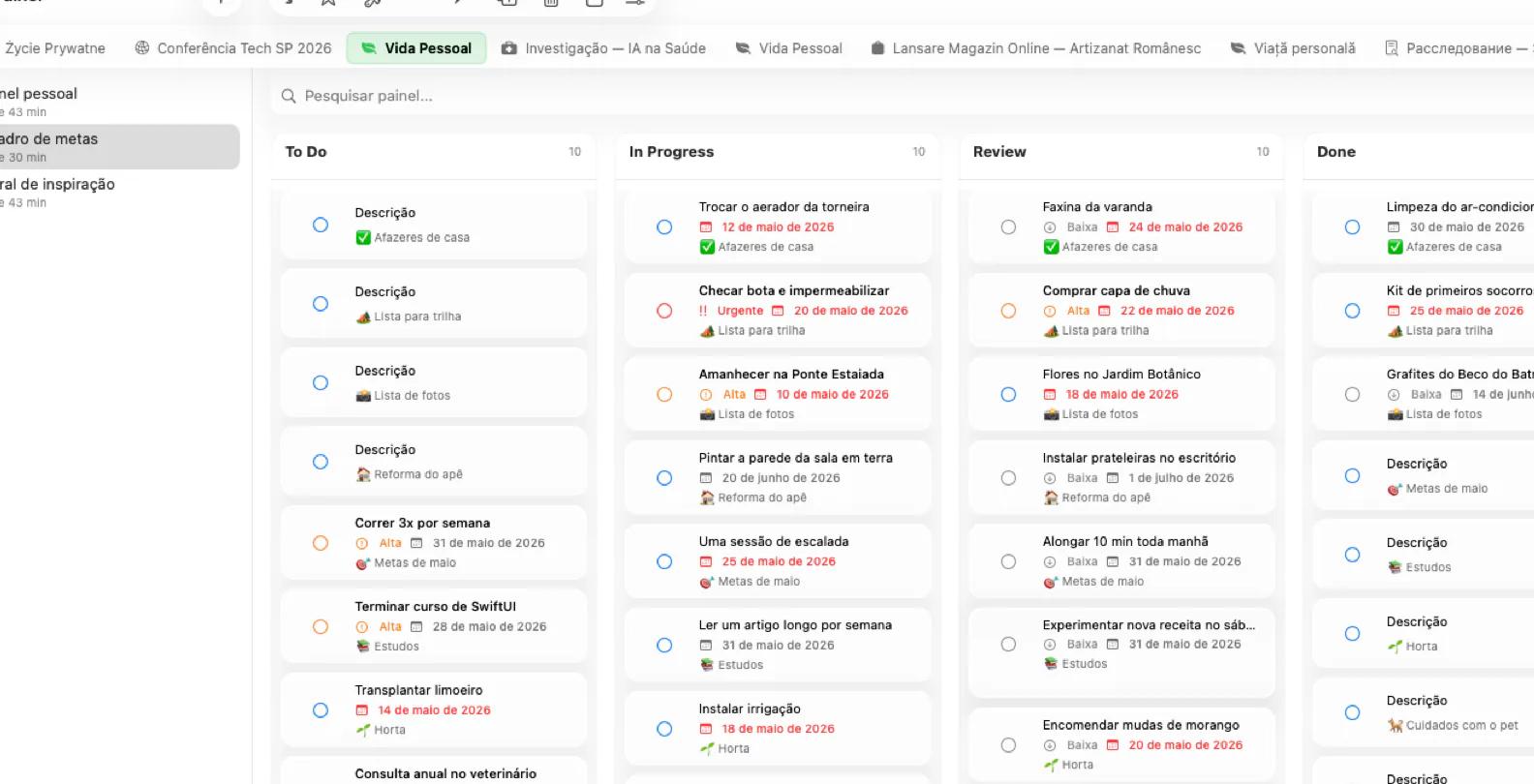Click target icon on Uma sessão de escalada card
This screenshot has height=784, width=1534.
coord(707,582)
